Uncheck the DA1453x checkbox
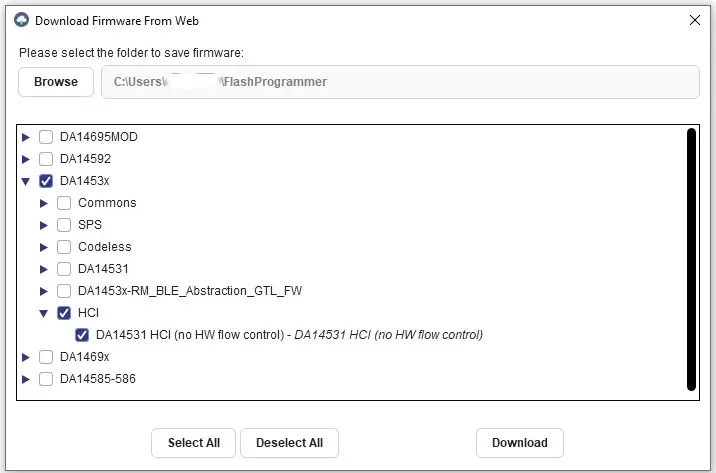This screenshot has width=716, height=473. tap(46, 181)
